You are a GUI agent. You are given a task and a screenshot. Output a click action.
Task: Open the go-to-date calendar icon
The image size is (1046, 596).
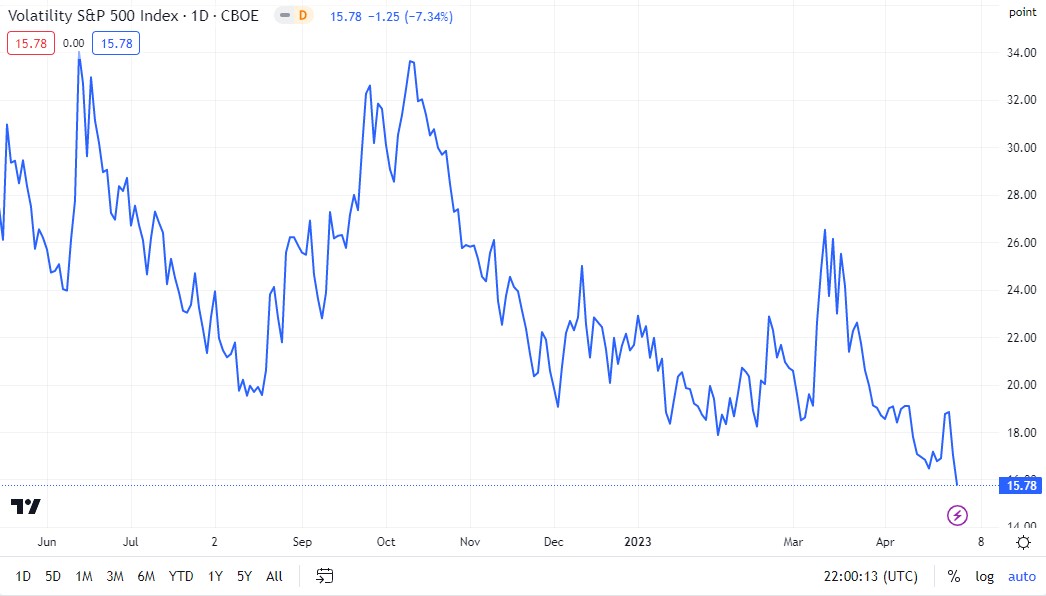coord(325,576)
